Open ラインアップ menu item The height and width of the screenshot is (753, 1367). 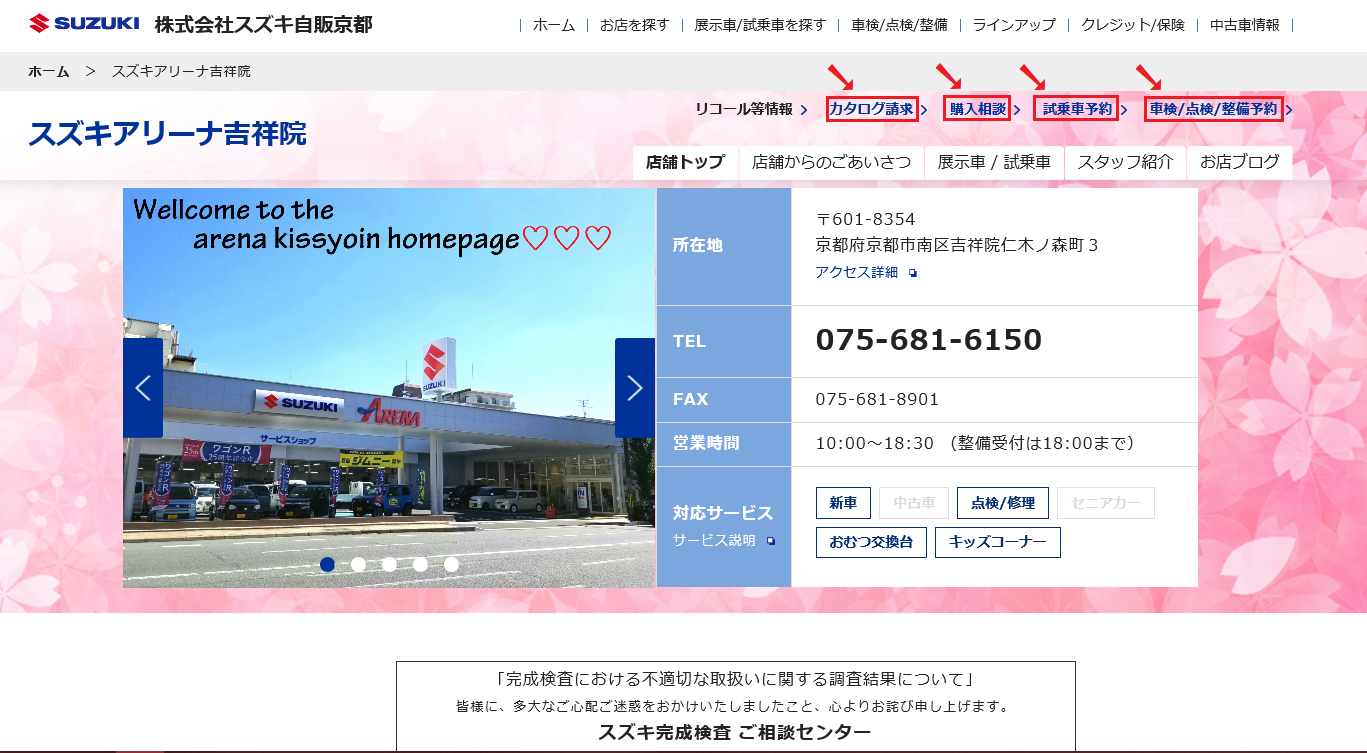tap(1014, 25)
